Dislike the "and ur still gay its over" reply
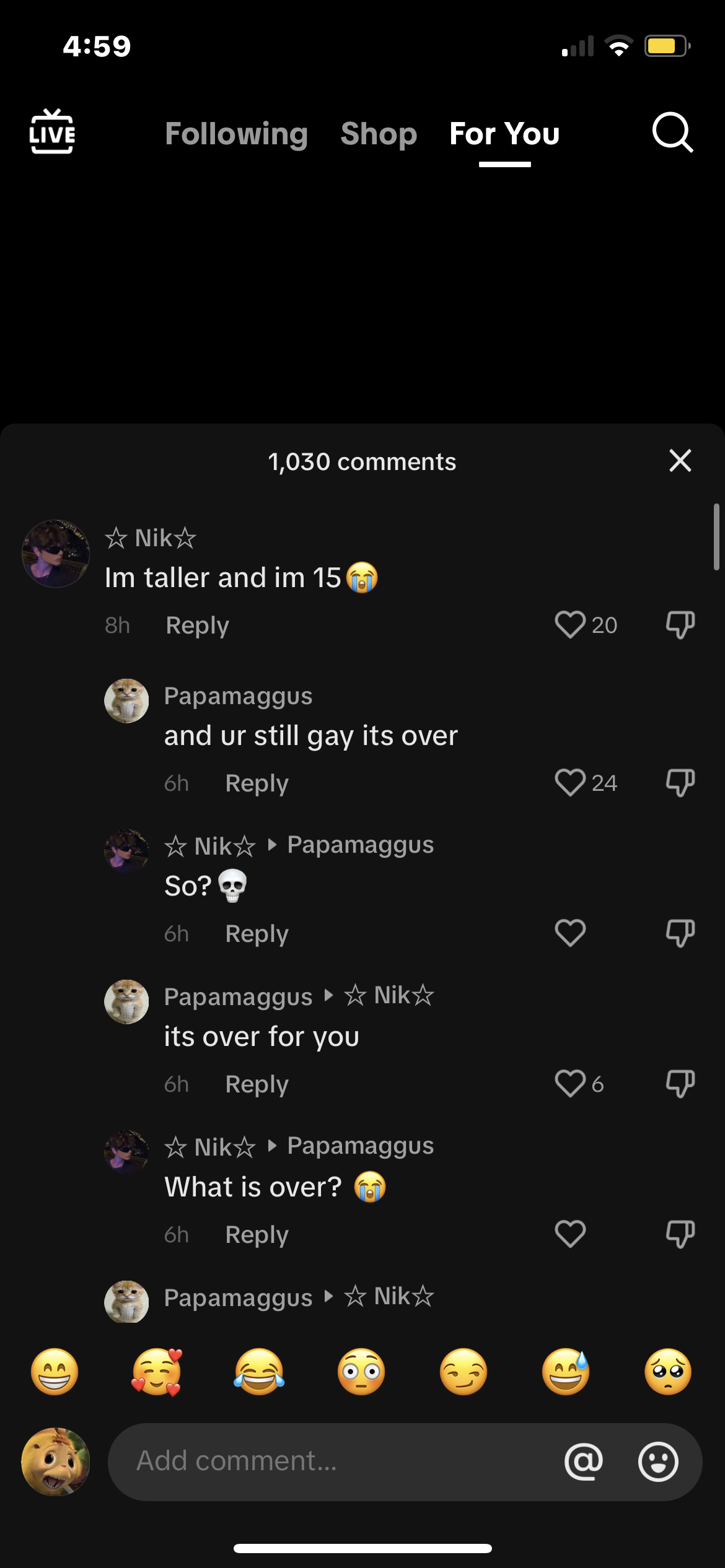This screenshot has width=725, height=1568. 680,783
